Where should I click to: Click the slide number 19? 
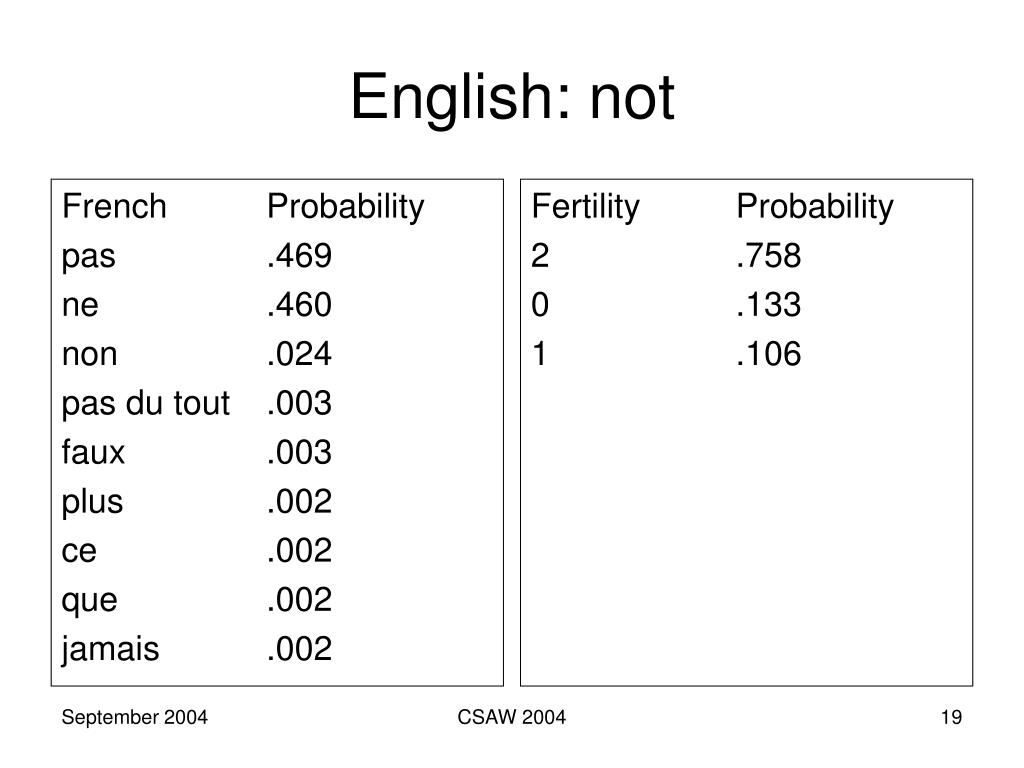[x=951, y=717]
